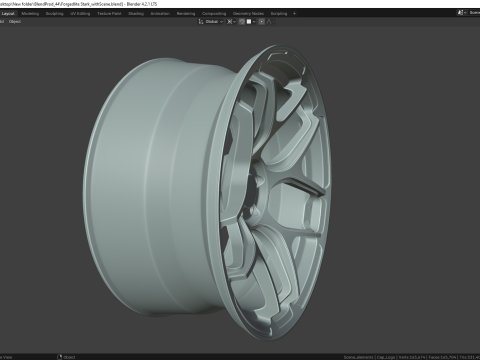Toggle proportional editing icon
Viewport: 480px width, 360px height.
pyautogui.click(x=262, y=22)
